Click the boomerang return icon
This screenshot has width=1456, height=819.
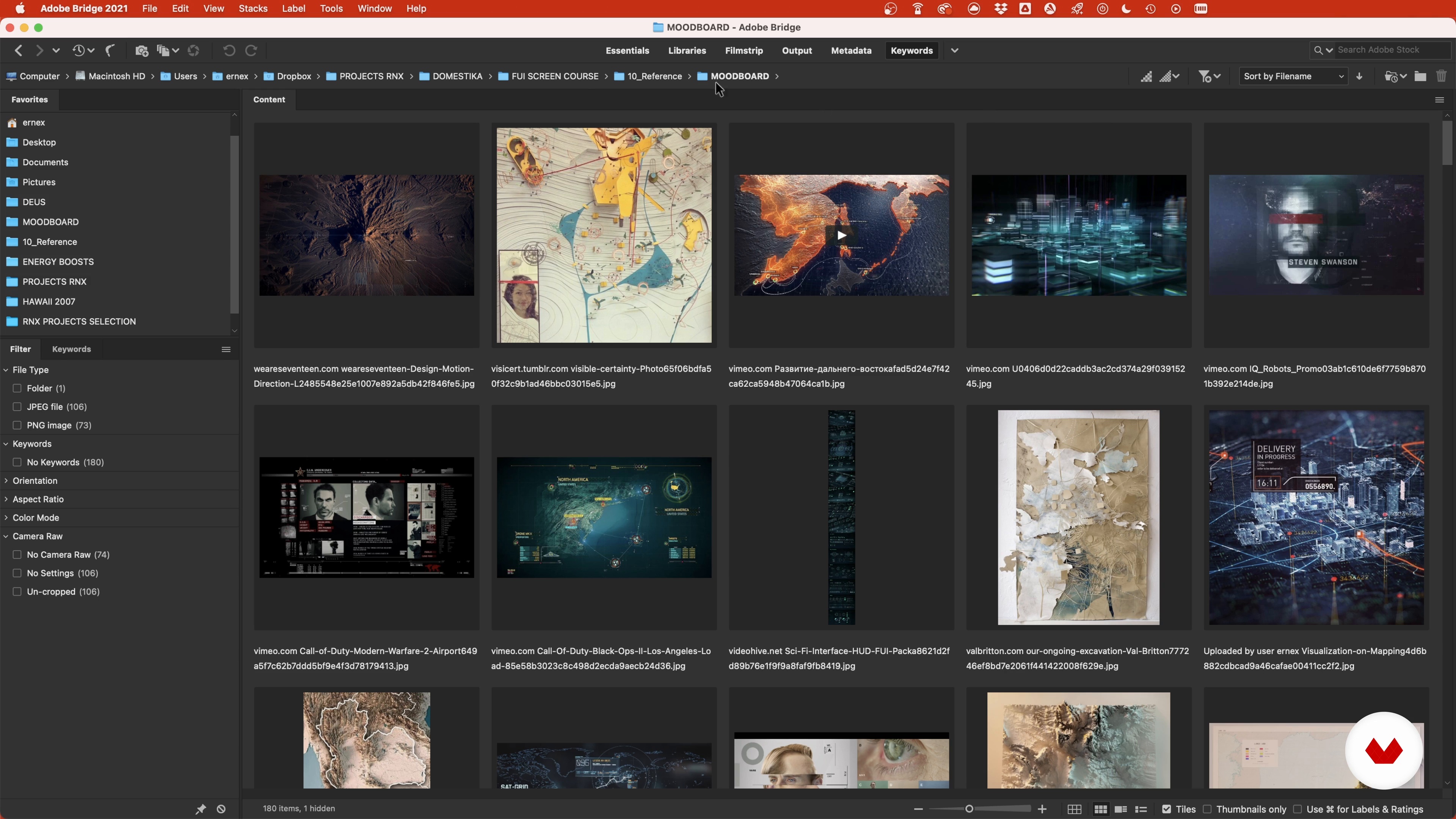click(111, 51)
